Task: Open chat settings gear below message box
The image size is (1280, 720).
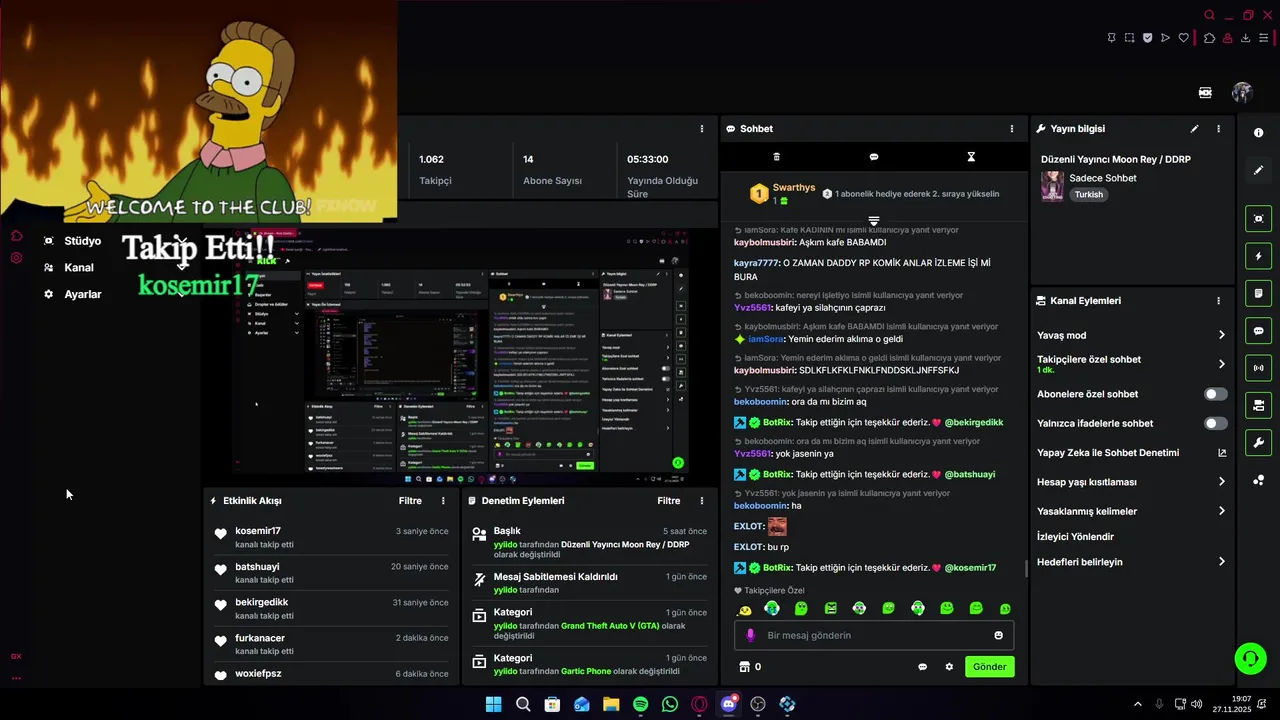Action: point(949,667)
